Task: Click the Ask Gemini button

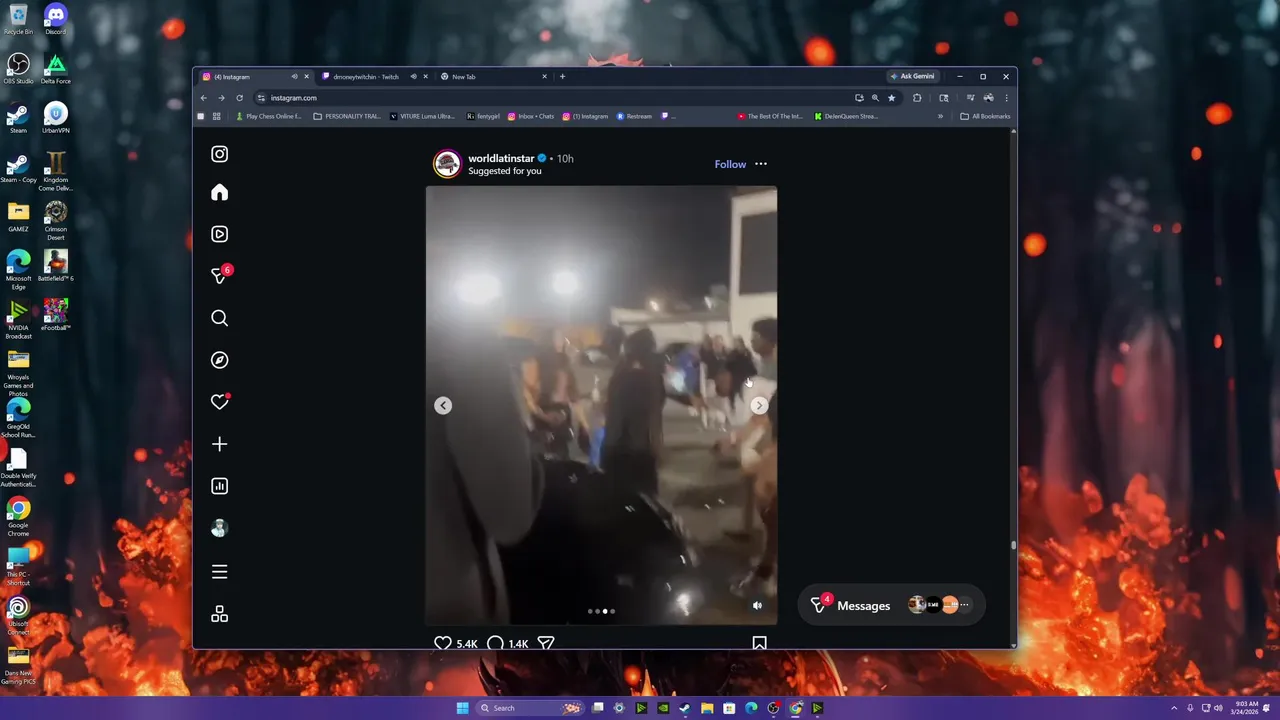Action: pyautogui.click(x=912, y=76)
